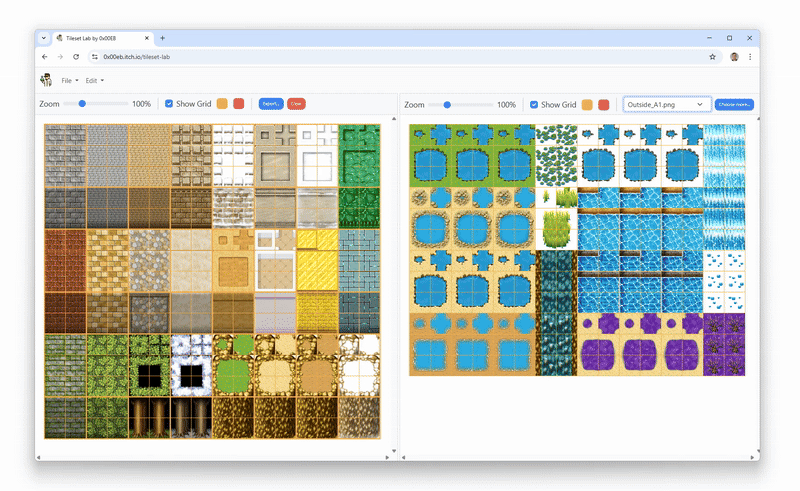Open a new browser tab
Image resolution: width=800 pixels, height=491 pixels.
point(162,38)
